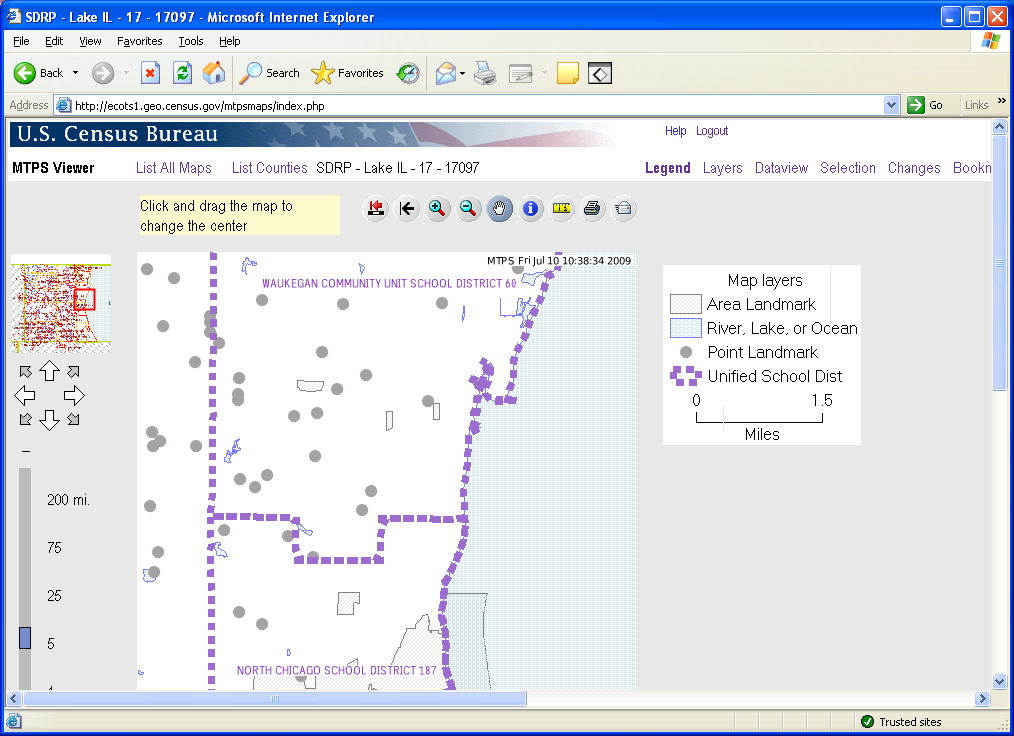Click the map printer icon
The width and height of the screenshot is (1014, 736).
click(x=593, y=208)
